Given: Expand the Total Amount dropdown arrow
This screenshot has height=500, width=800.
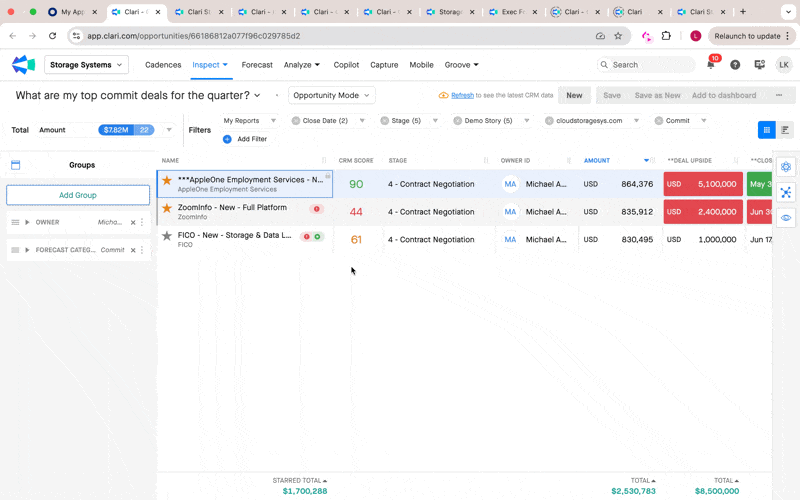Looking at the screenshot, I should (x=169, y=130).
